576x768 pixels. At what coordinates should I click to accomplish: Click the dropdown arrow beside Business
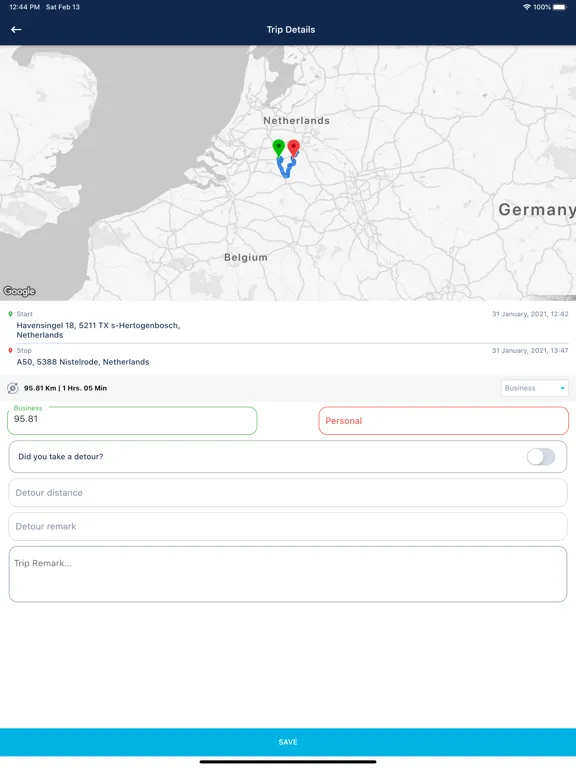point(562,388)
